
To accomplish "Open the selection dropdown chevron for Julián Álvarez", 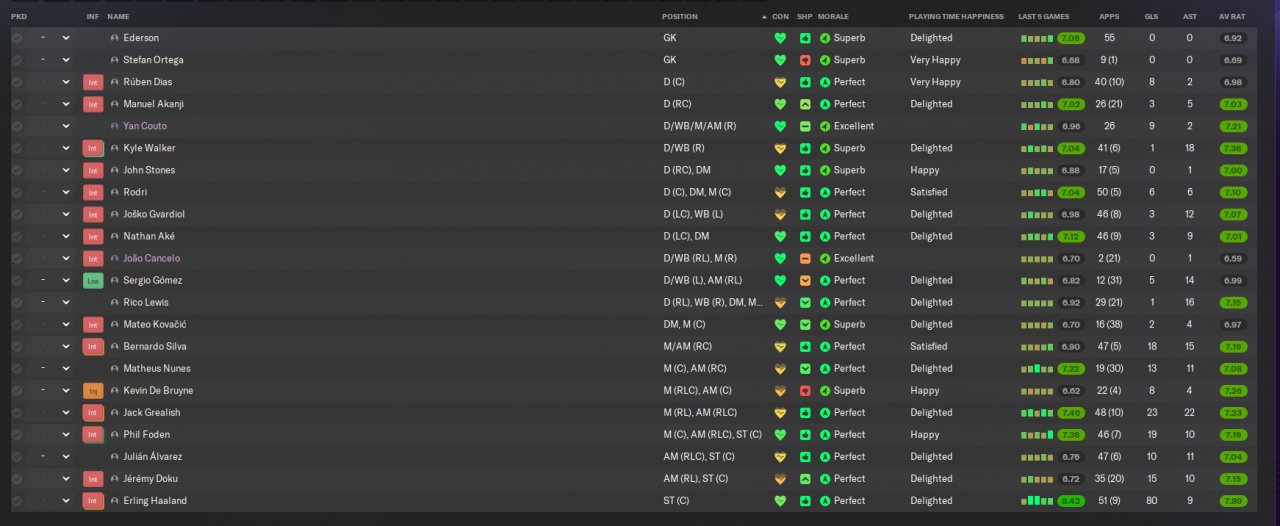I will pyautogui.click(x=66, y=456).
